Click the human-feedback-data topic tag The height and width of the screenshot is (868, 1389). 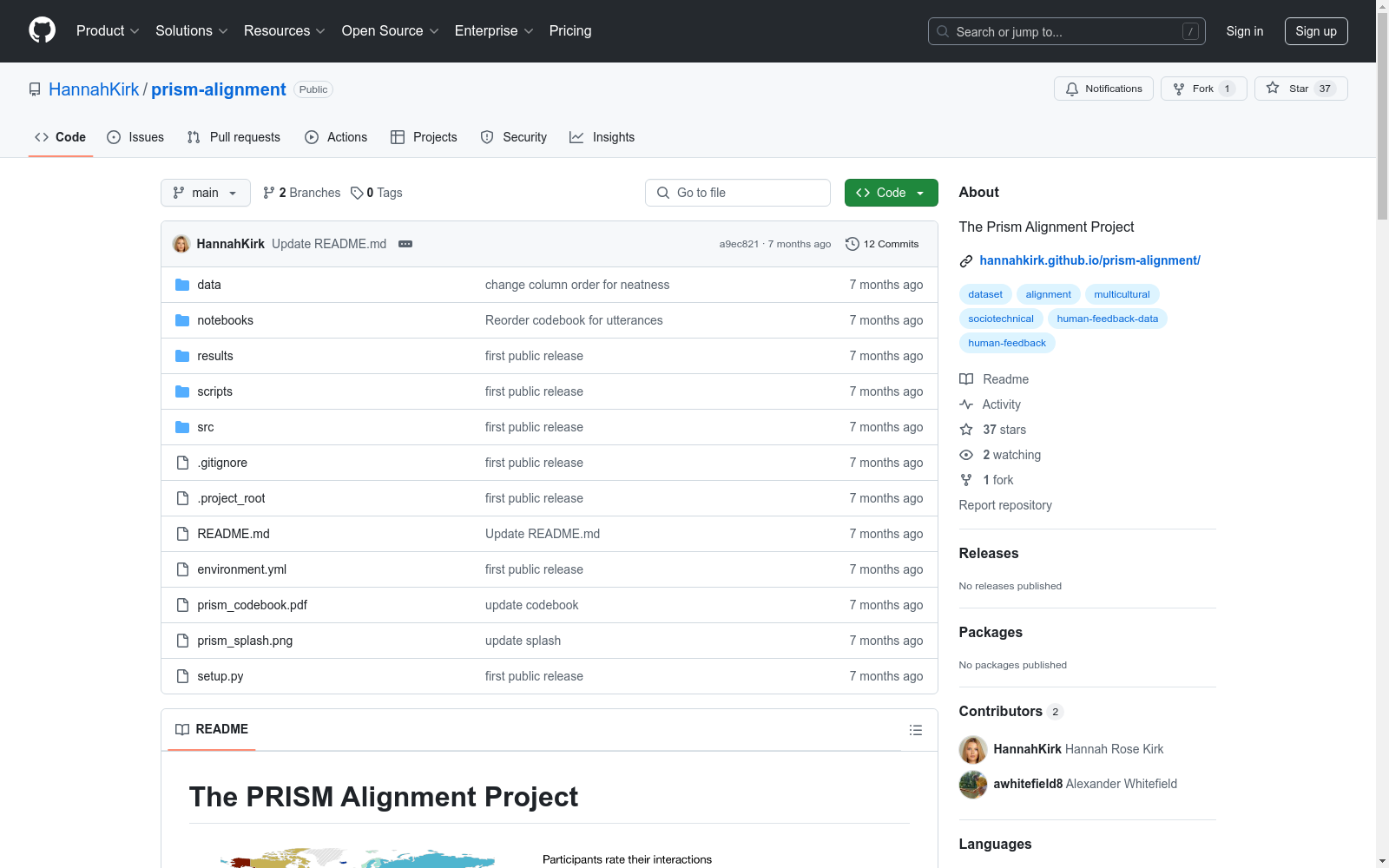pos(1108,319)
